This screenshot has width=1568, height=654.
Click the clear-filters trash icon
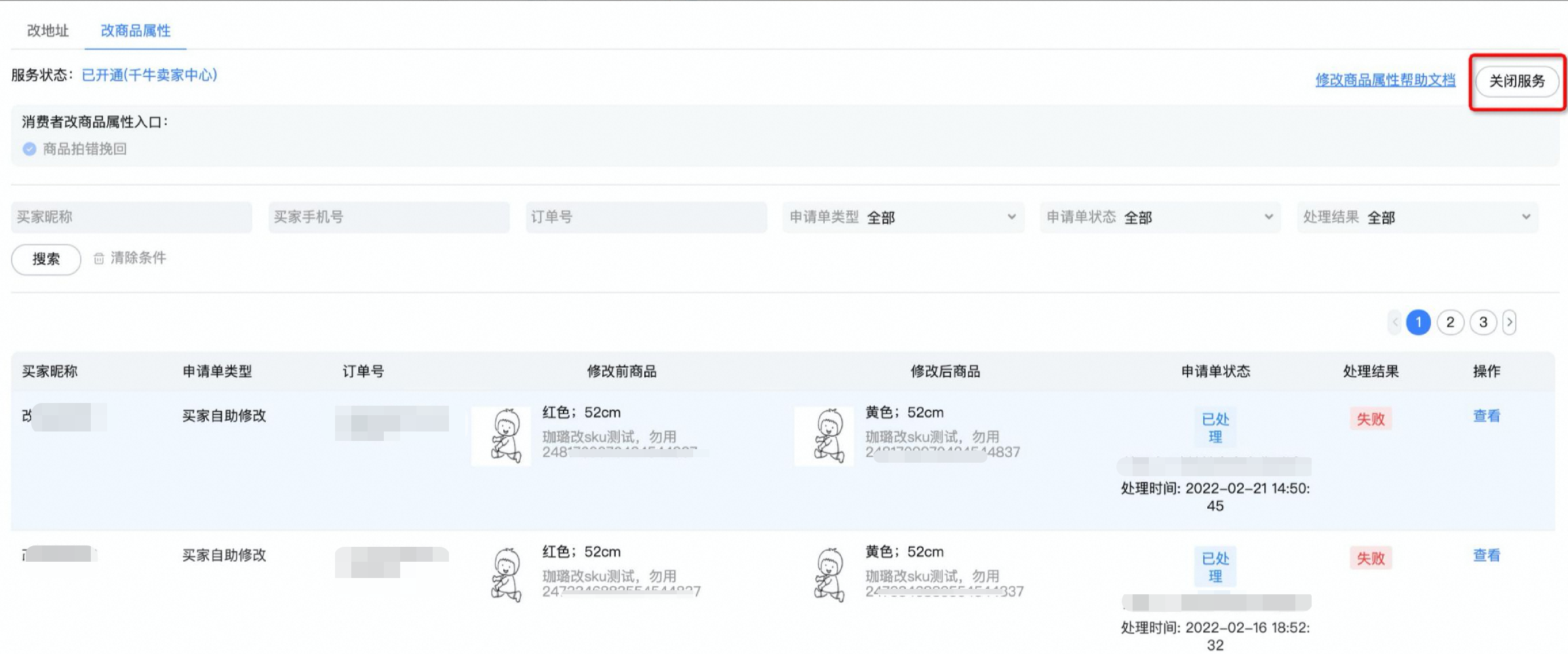tap(99, 258)
